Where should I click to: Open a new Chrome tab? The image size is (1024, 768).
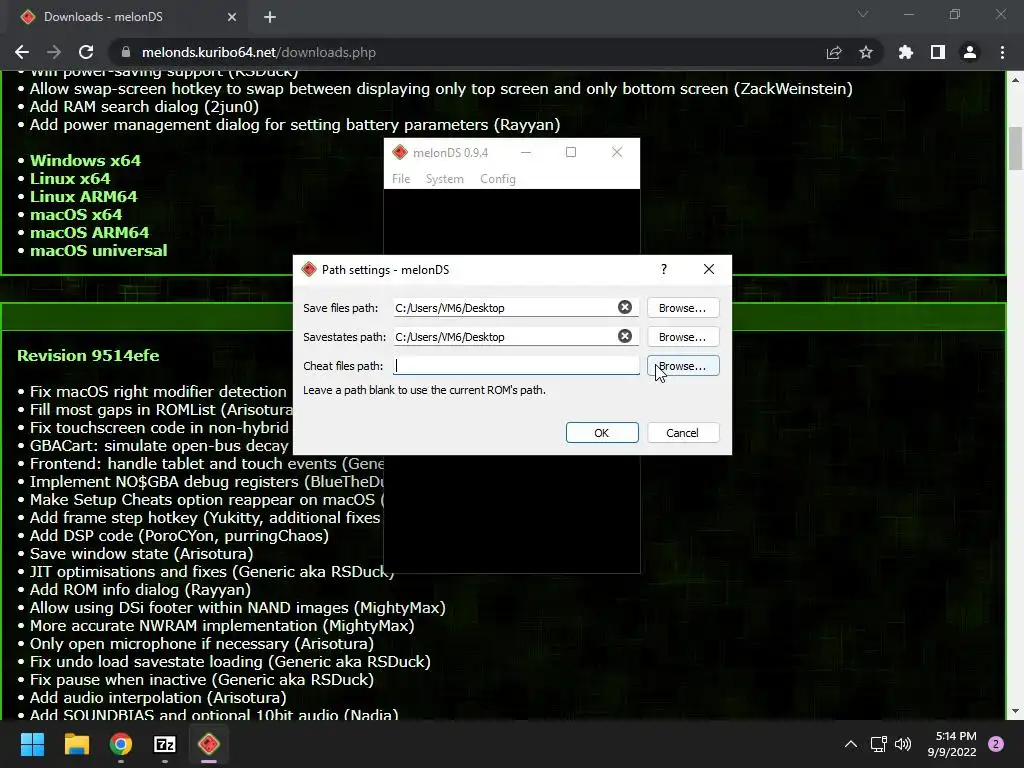(x=270, y=17)
